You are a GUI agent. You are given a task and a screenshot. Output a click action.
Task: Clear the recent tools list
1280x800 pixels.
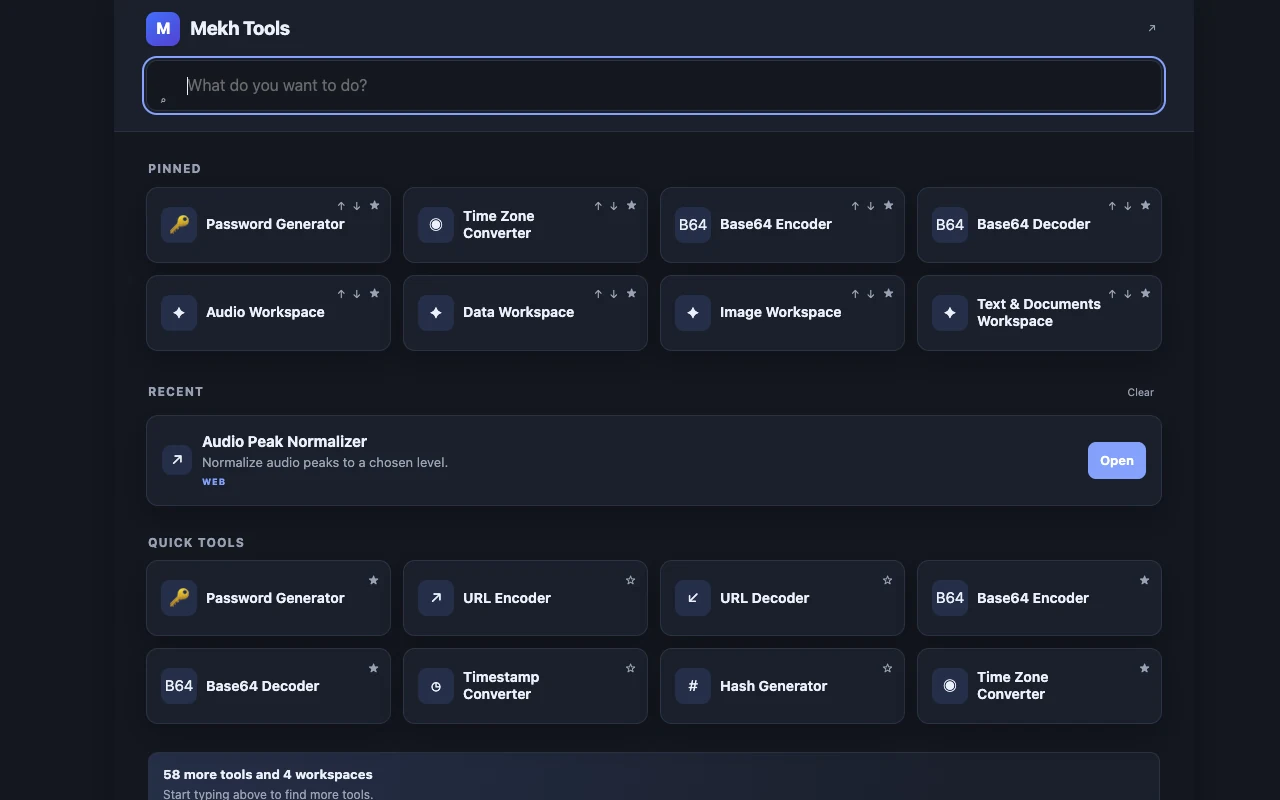coord(1140,392)
